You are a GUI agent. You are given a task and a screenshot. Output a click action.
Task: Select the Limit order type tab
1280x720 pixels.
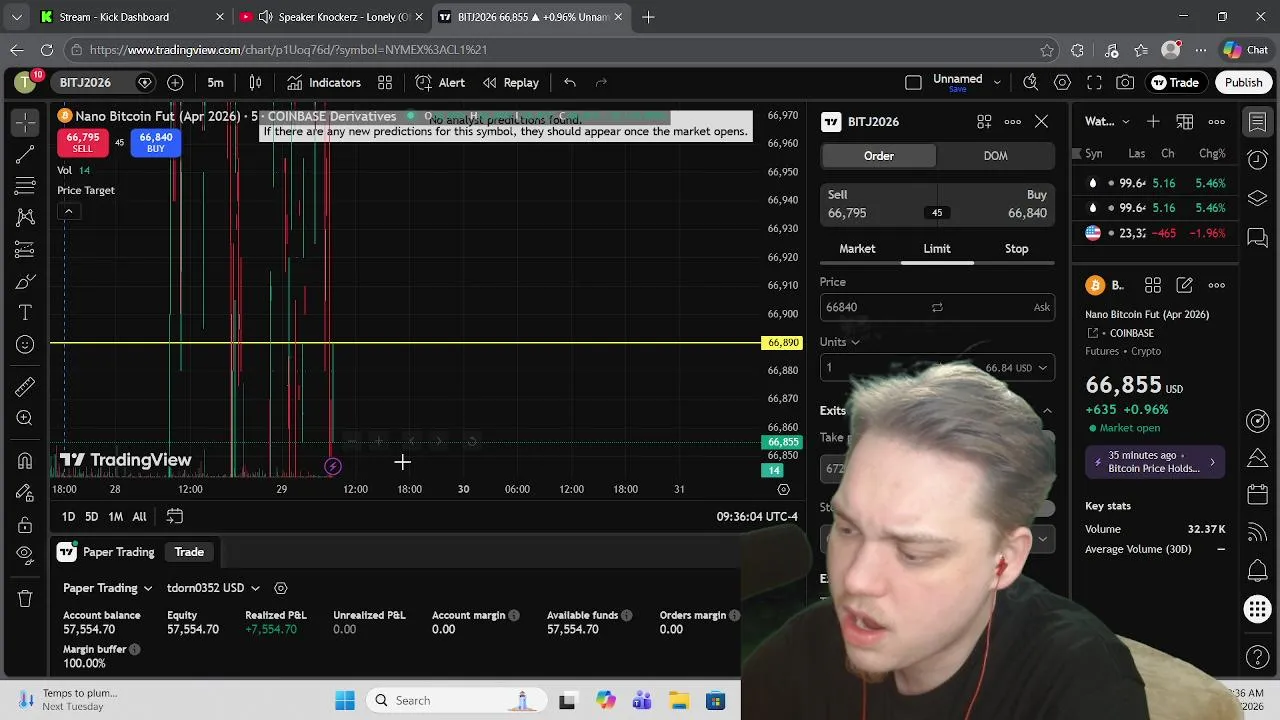click(937, 249)
